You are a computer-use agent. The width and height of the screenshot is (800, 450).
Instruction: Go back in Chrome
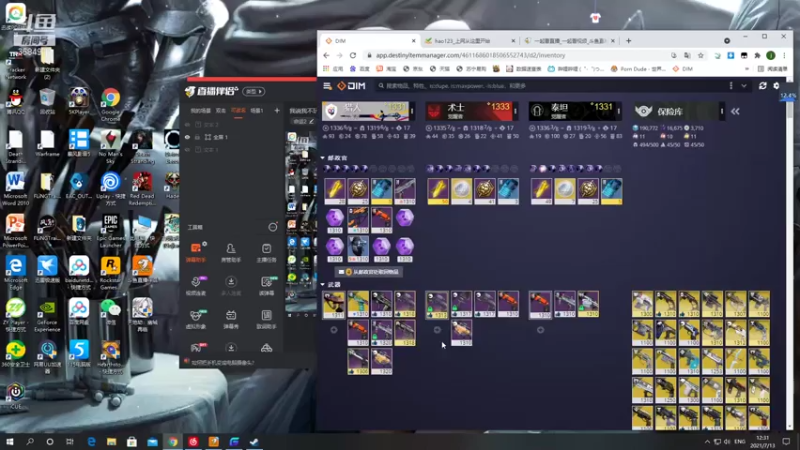coord(327,55)
